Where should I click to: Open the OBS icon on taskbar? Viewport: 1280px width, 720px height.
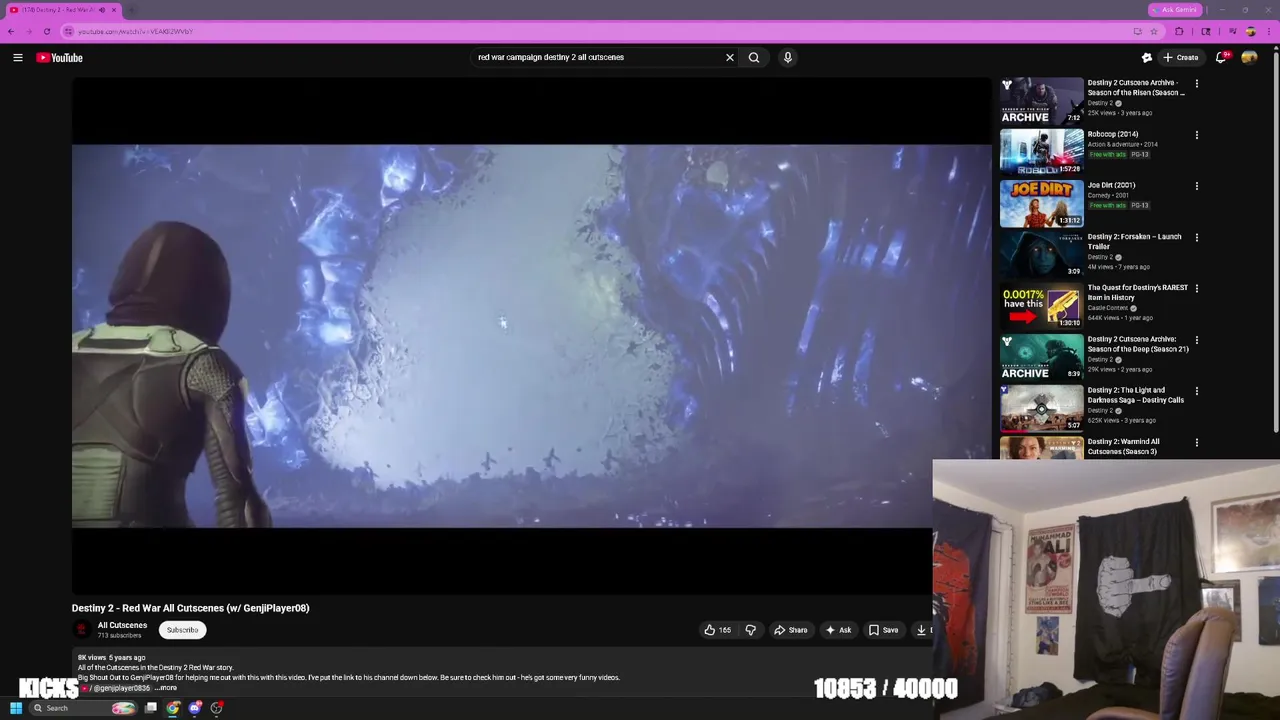pos(217,708)
